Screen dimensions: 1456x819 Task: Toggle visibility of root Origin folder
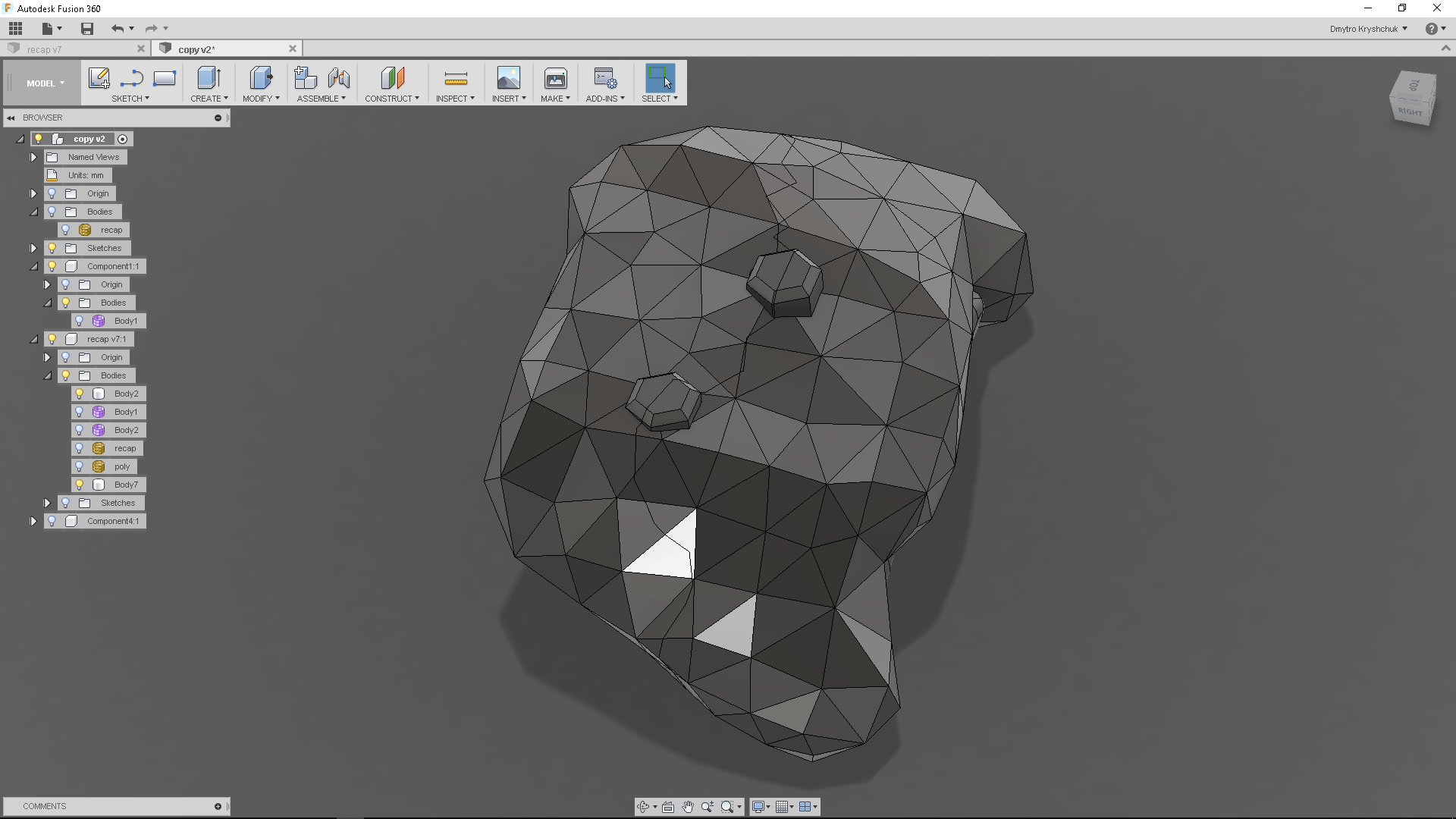pos(52,193)
